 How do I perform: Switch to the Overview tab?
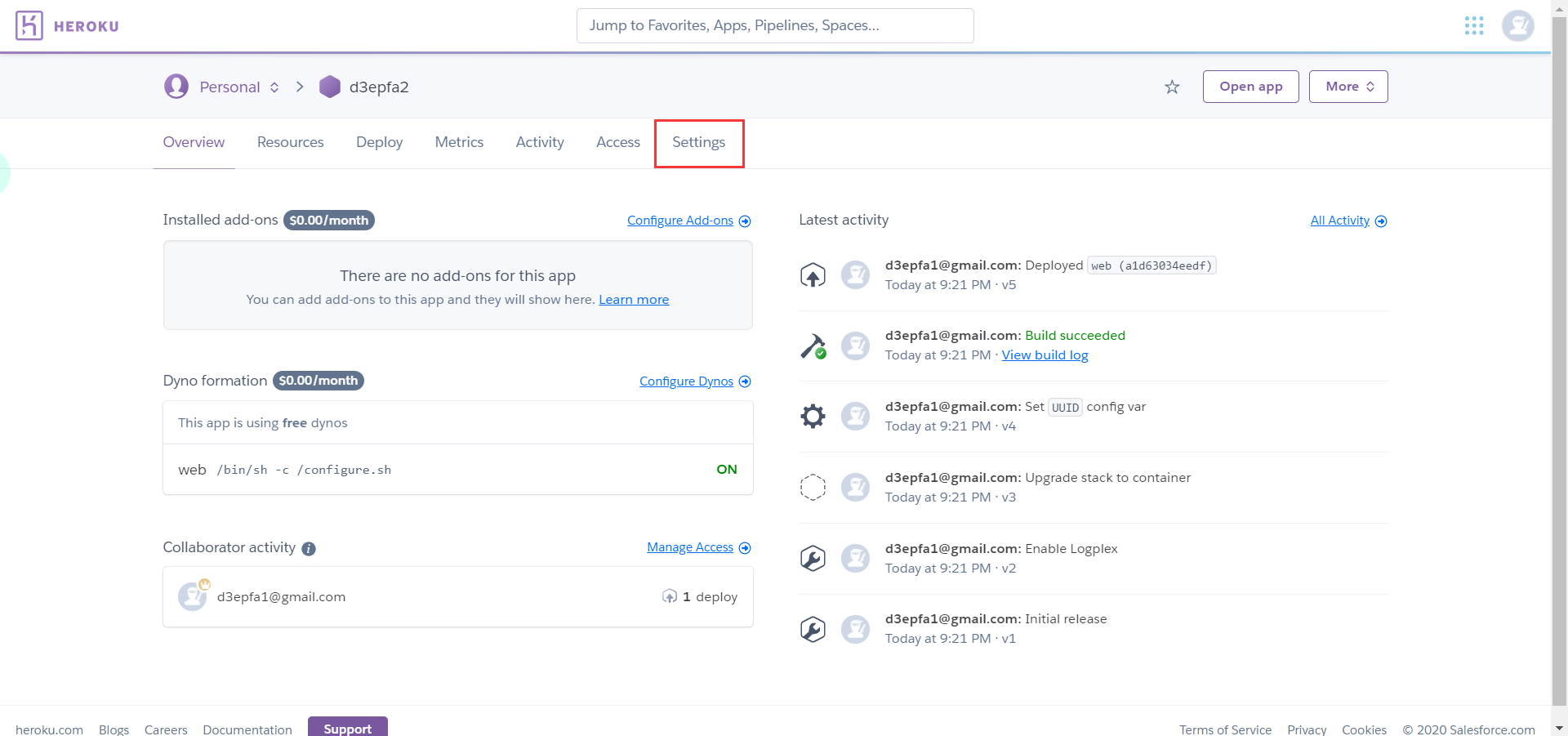[194, 142]
